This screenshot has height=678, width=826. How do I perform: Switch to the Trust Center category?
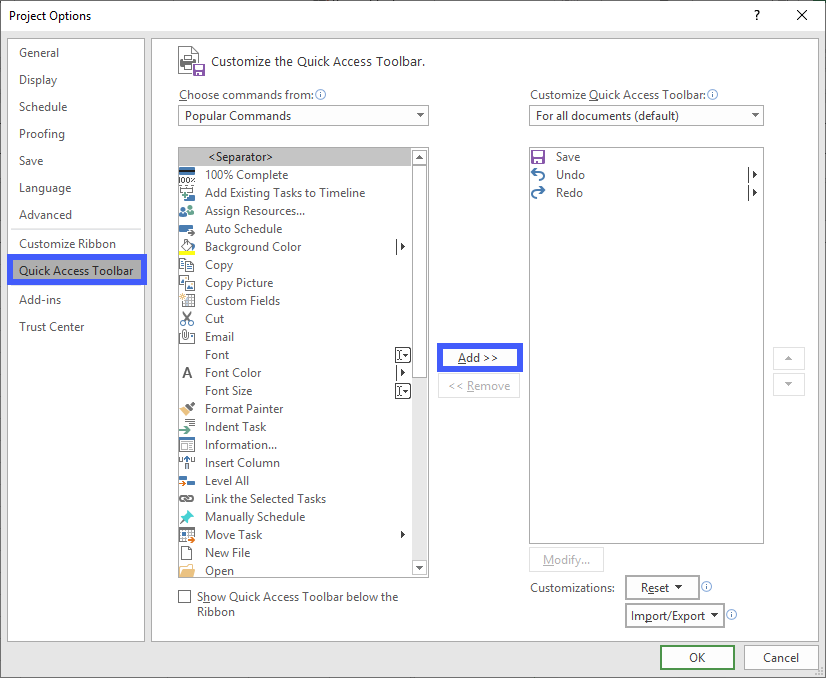click(52, 327)
